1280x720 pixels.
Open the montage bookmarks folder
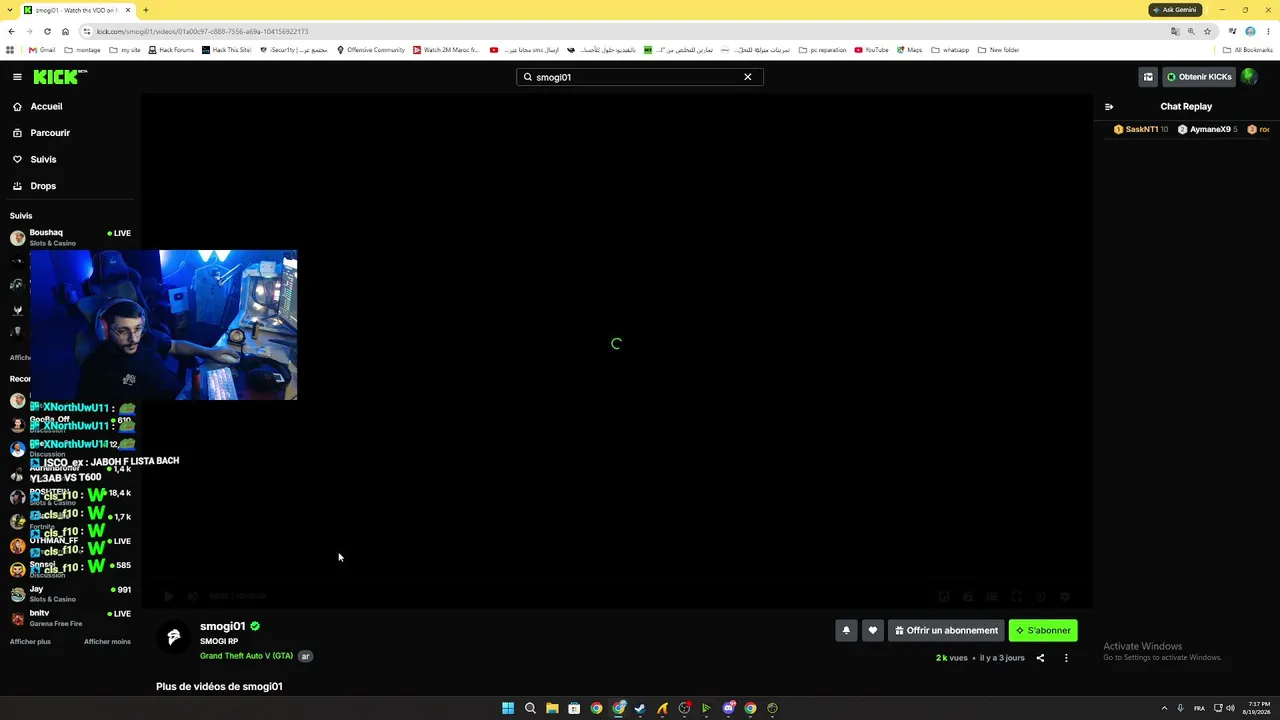83,50
